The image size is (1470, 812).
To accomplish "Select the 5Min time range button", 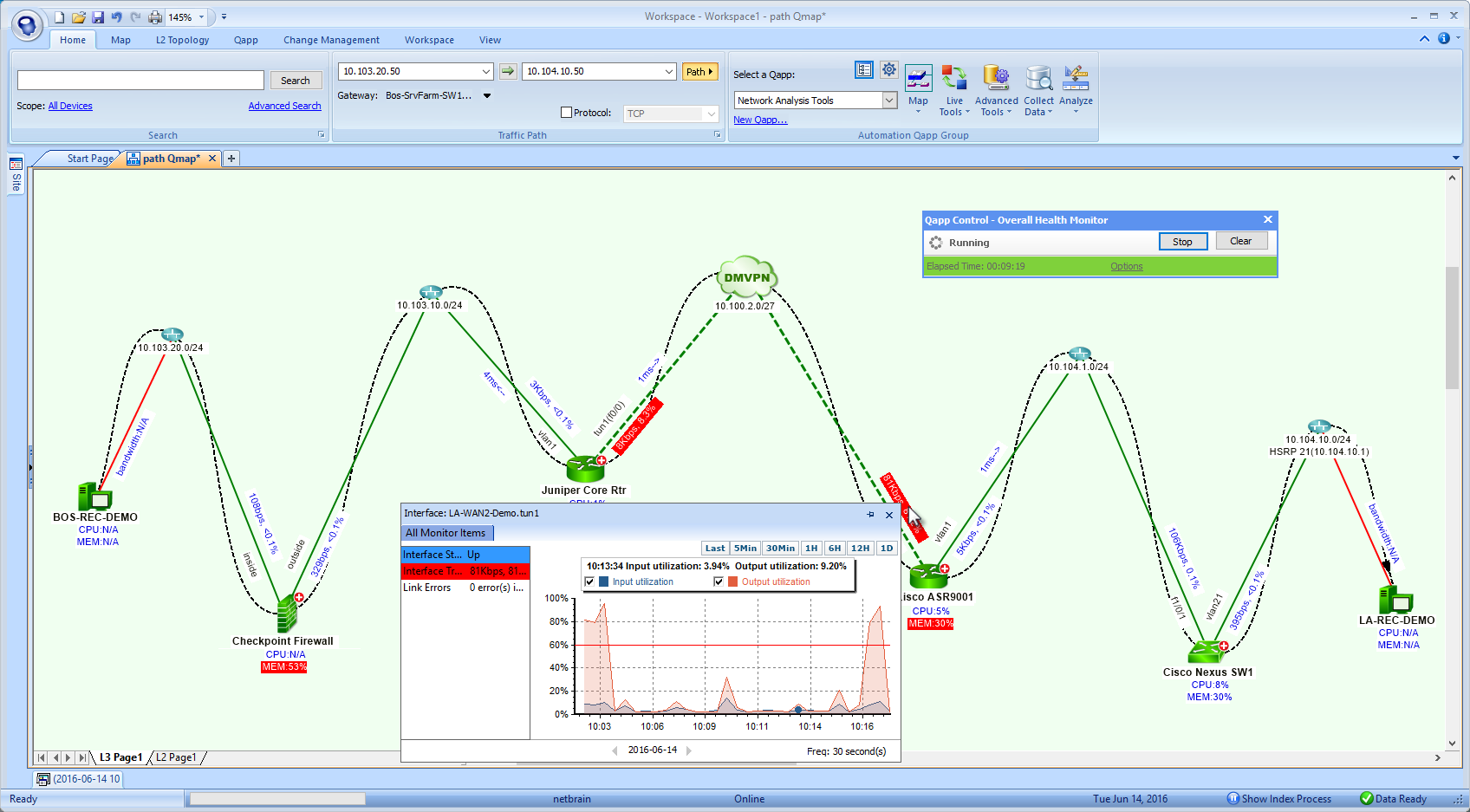I will pos(745,549).
